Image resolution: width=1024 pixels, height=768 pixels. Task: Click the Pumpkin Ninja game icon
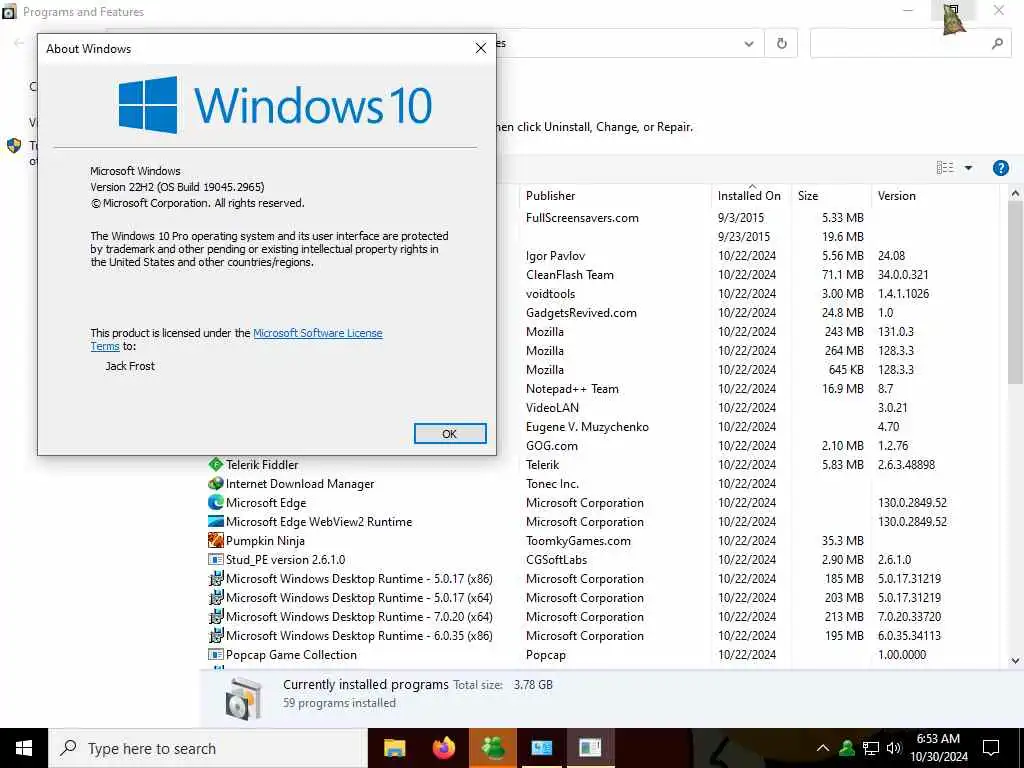216,540
